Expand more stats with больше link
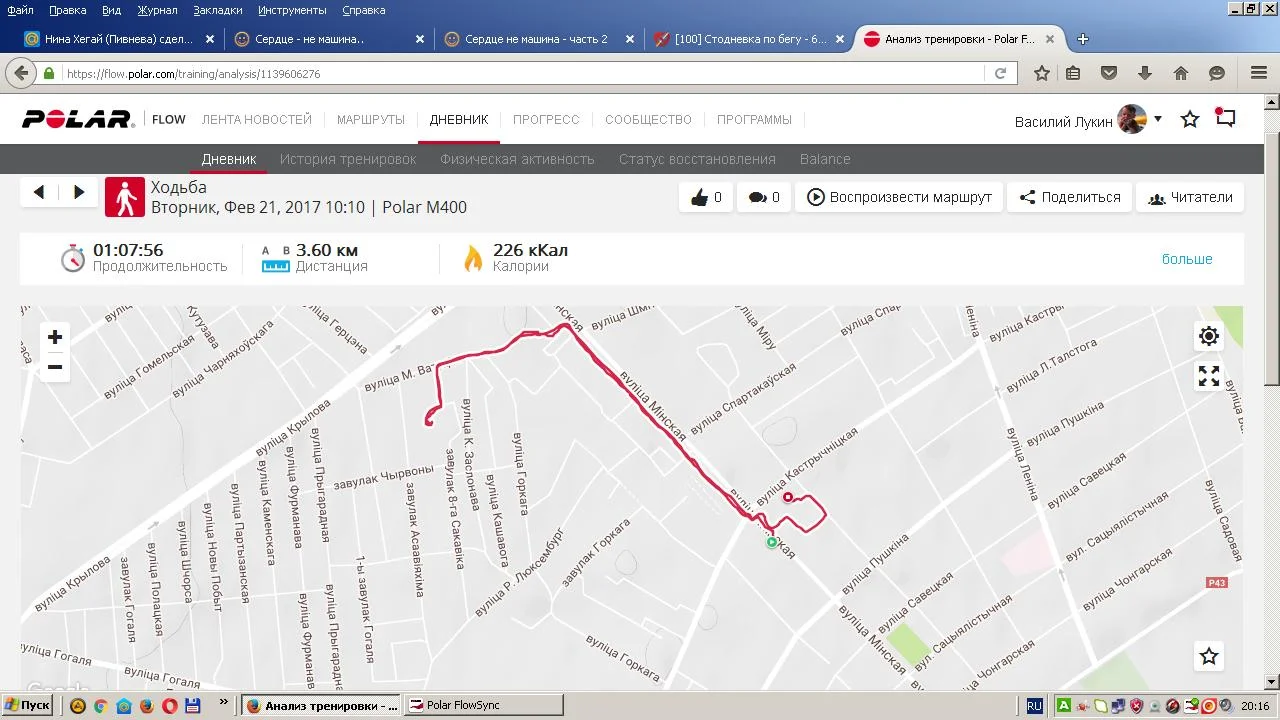The height and width of the screenshot is (720, 1280). coord(1187,259)
